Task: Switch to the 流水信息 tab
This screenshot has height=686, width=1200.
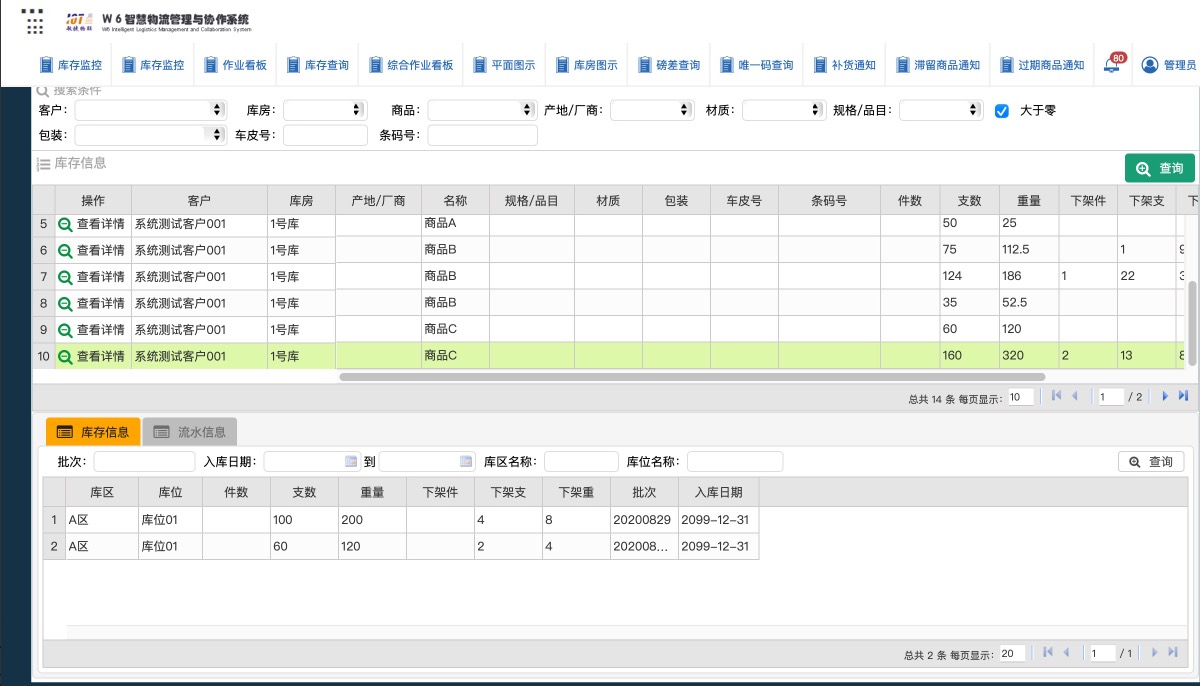Action: [190, 432]
